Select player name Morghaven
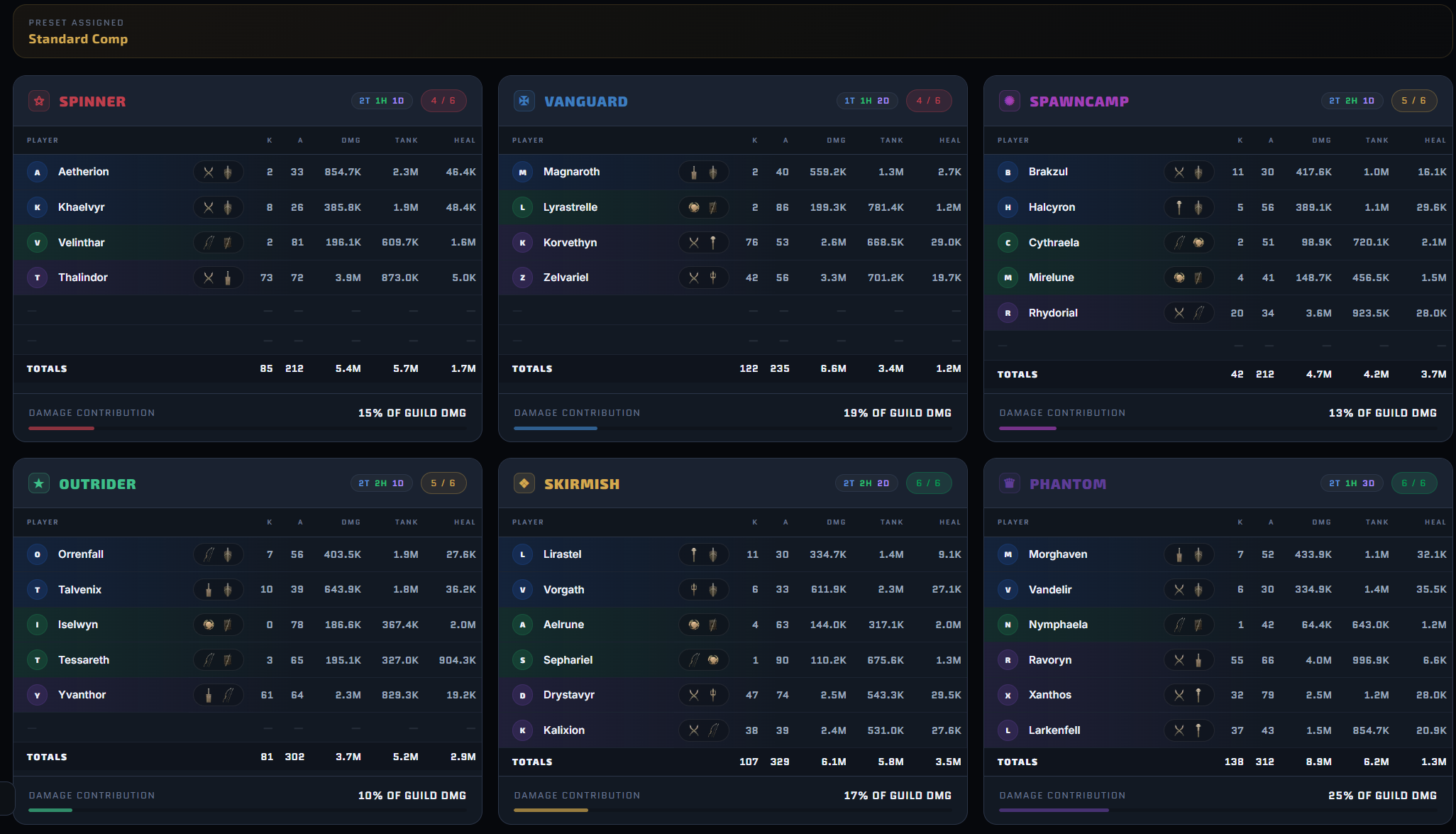This screenshot has width=1456, height=834. (x=1058, y=554)
